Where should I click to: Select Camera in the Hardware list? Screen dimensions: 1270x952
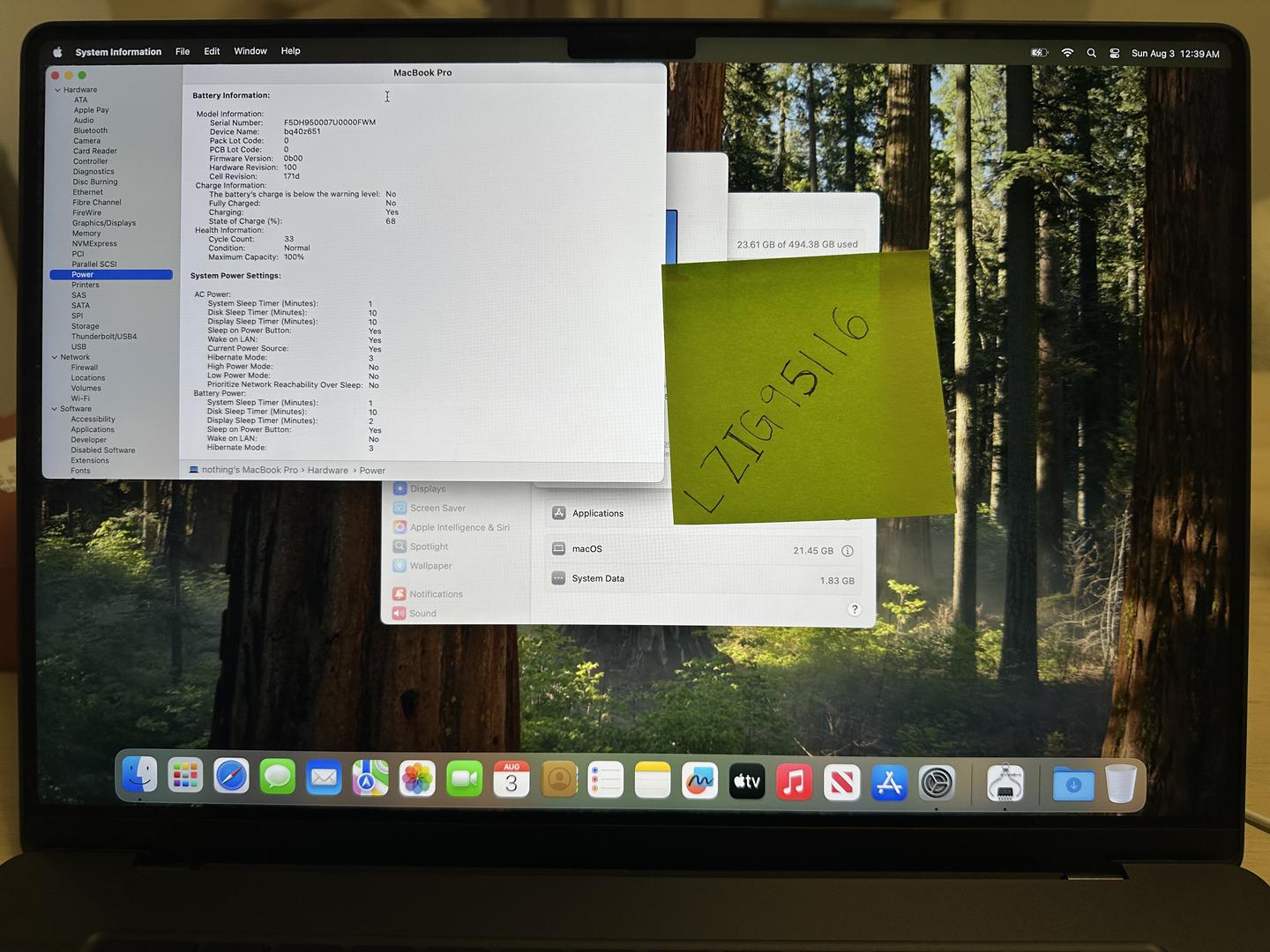(86, 141)
